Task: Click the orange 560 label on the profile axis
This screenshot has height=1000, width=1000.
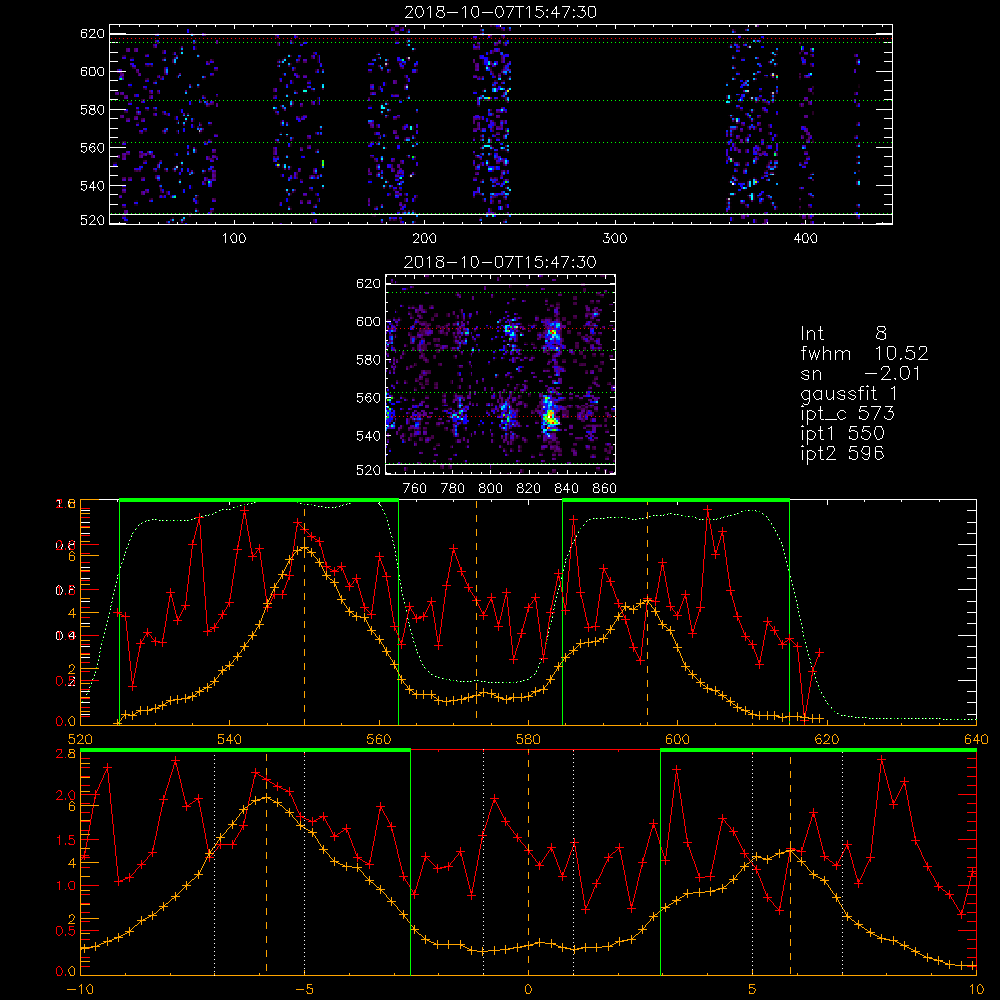Action: click(x=379, y=739)
